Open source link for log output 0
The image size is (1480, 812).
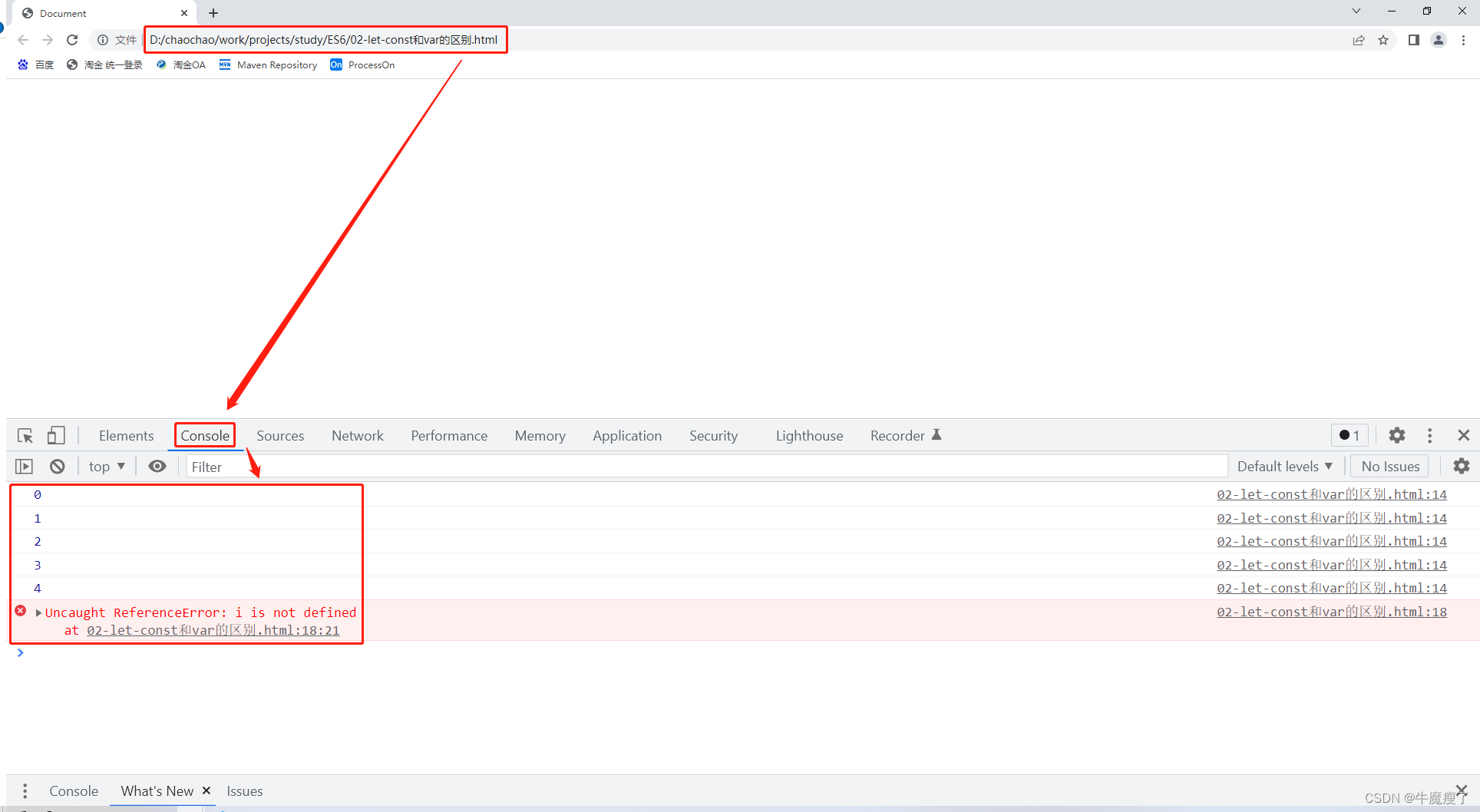[1331, 495]
